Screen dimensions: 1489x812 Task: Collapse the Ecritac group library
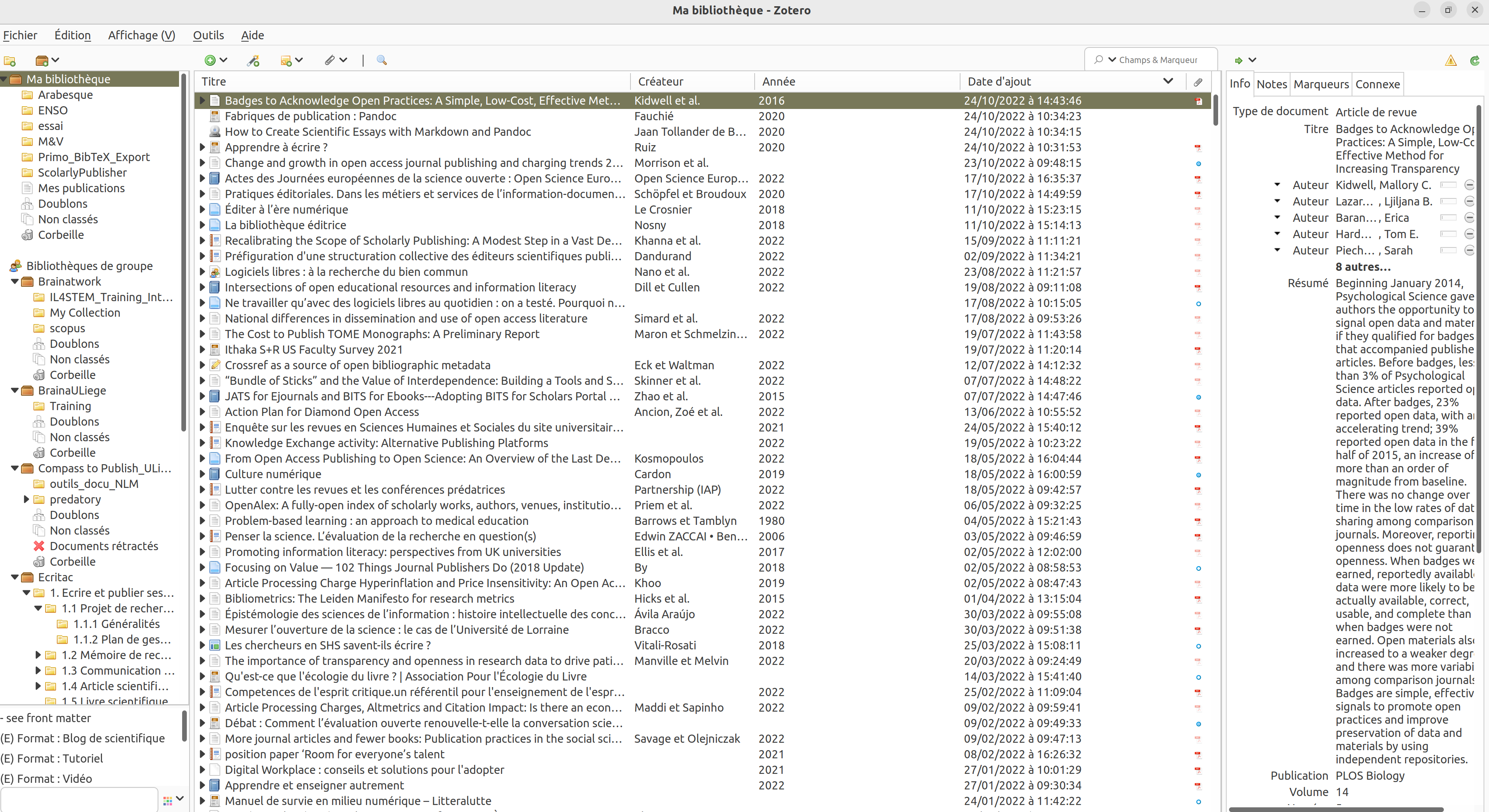point(14,577)
